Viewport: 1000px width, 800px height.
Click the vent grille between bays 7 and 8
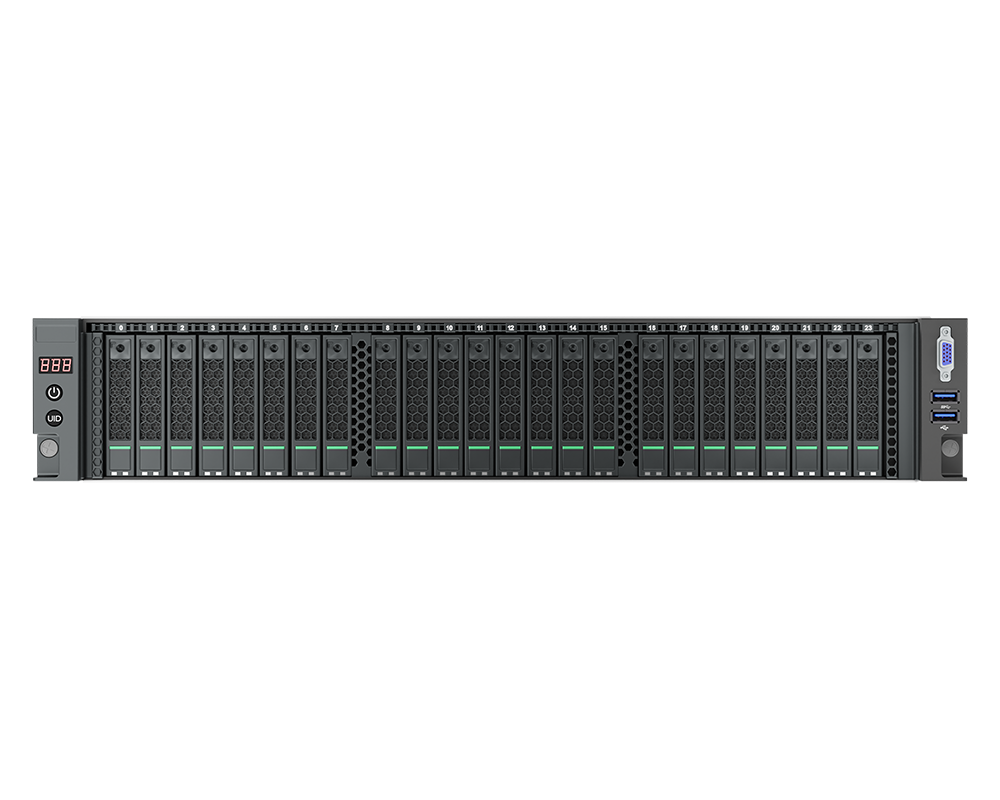point(362,406)
